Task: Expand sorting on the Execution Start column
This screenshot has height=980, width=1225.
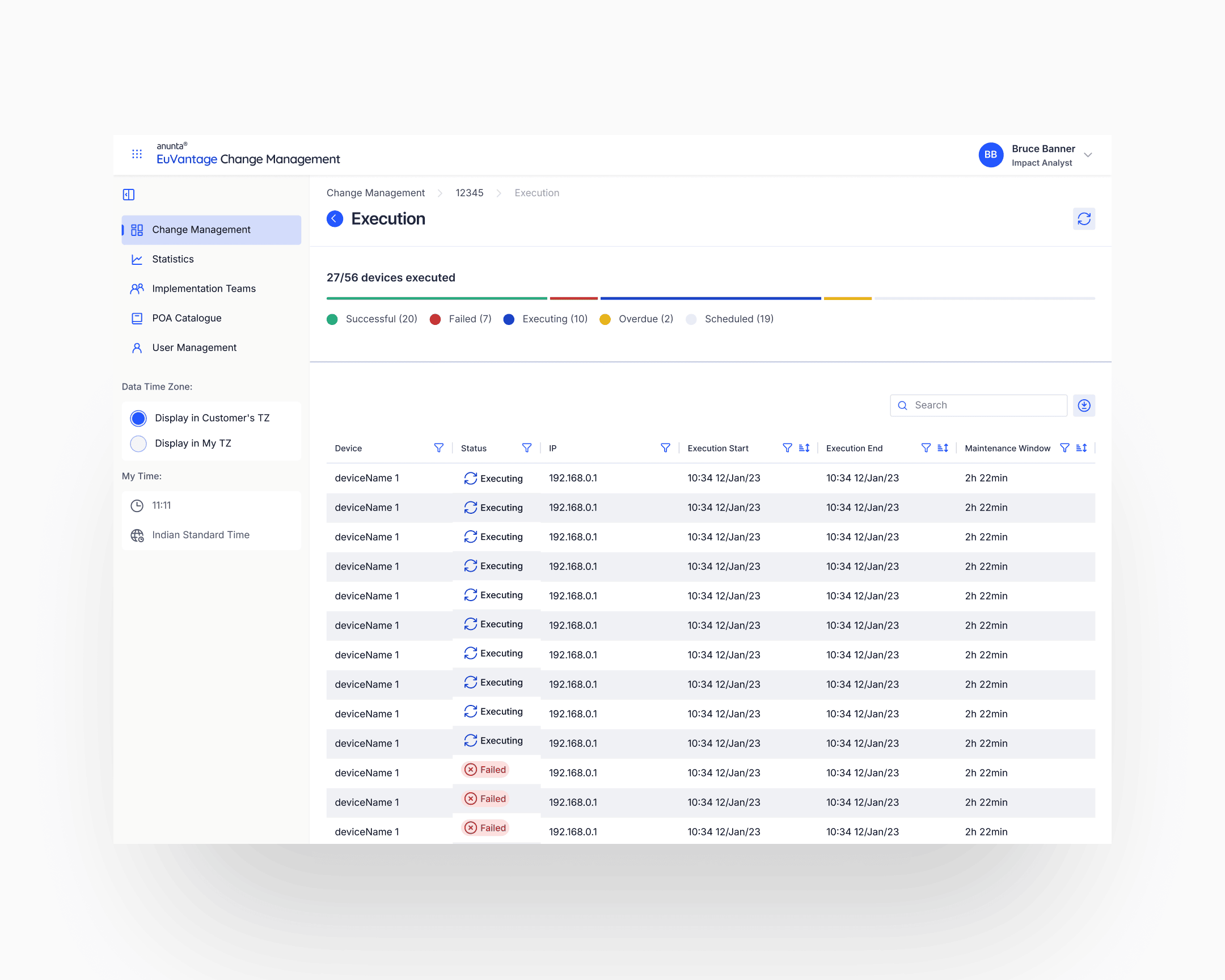Action: 804,447
